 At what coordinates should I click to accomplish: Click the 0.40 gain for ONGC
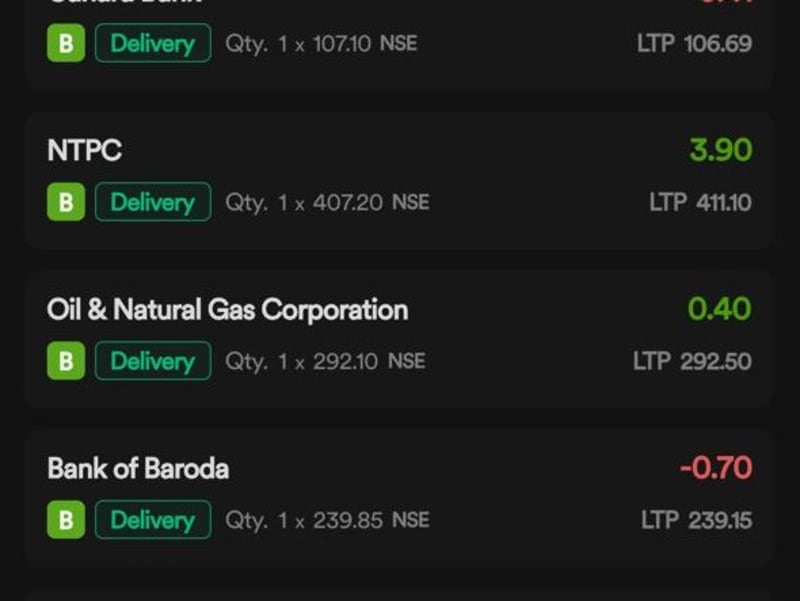point(719,309)
